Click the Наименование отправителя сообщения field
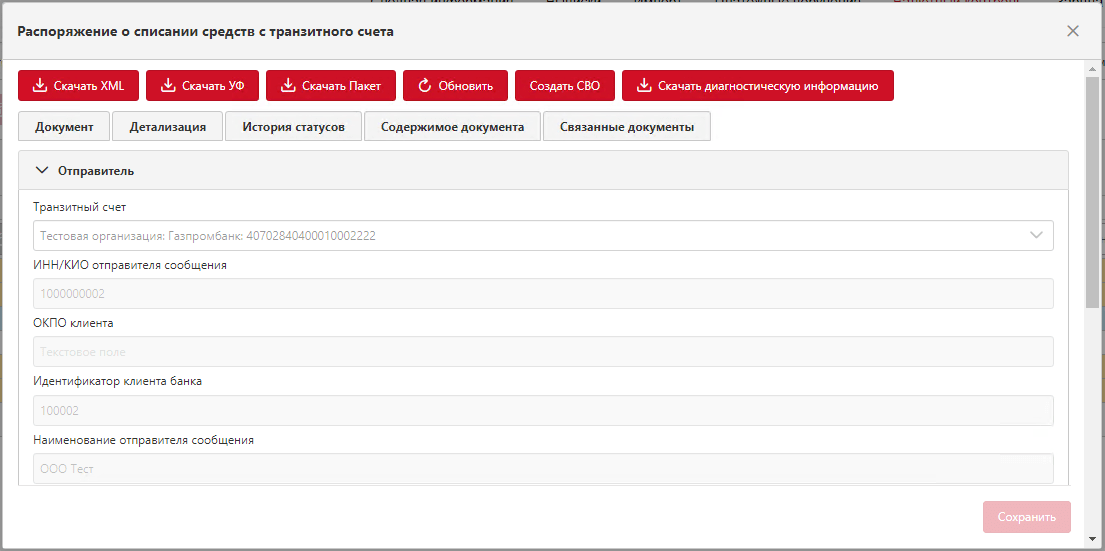Screen dimensions: 1105x551 point(543,469)
